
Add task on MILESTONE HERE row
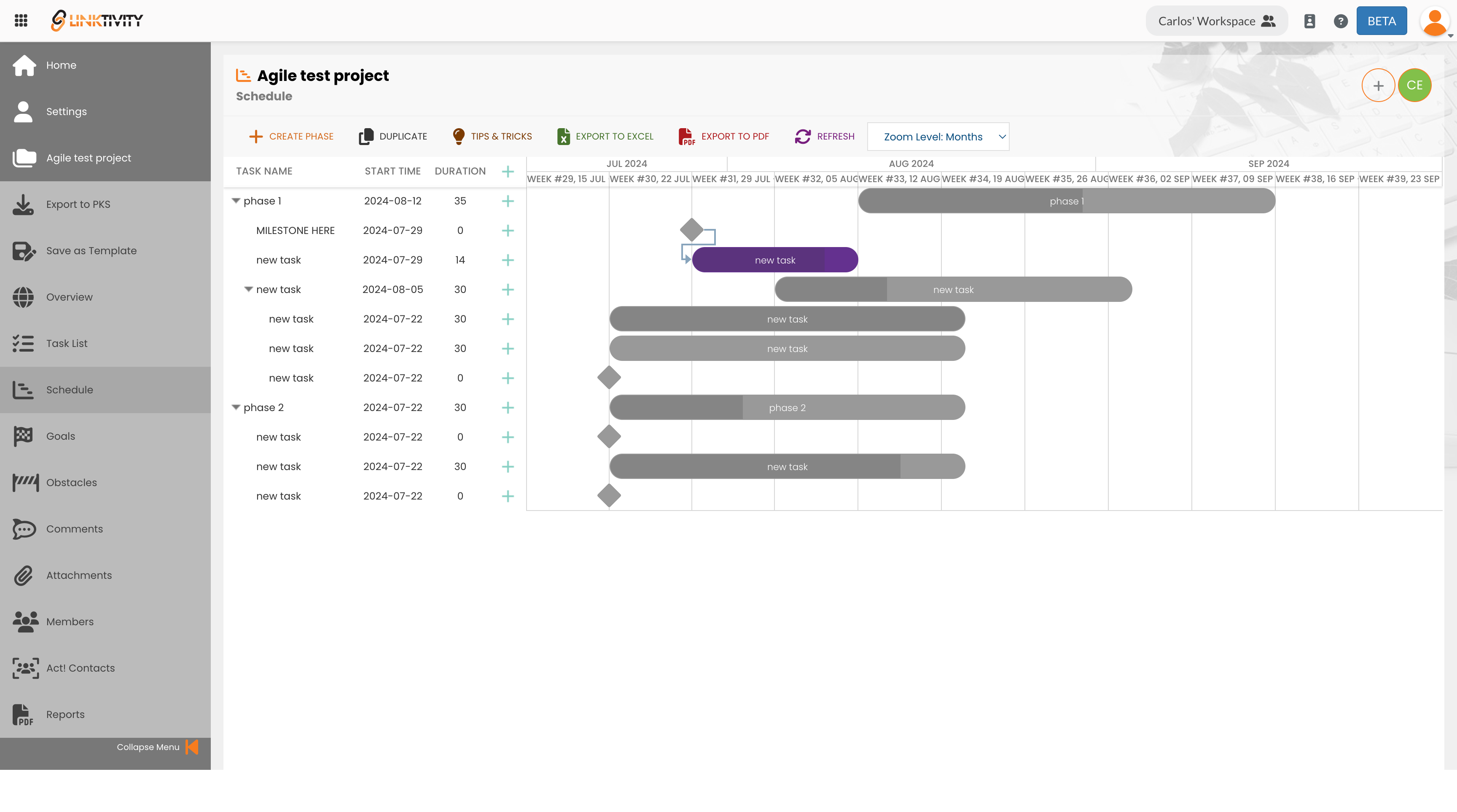point(508,230)
